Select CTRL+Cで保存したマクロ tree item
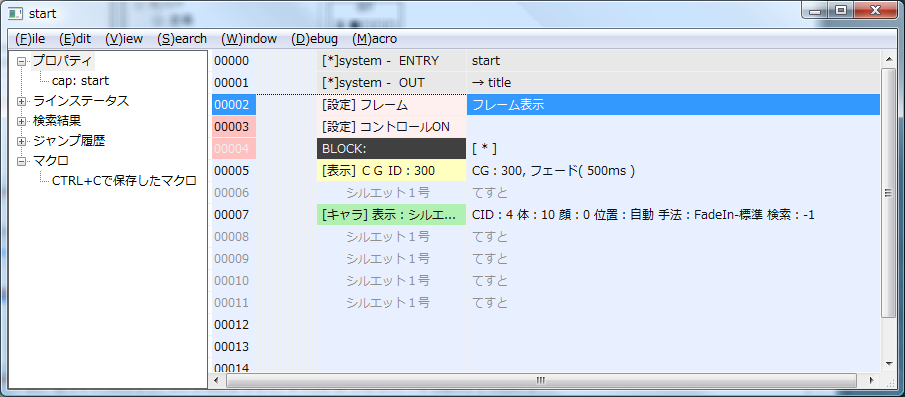 [x=124, y=181]
